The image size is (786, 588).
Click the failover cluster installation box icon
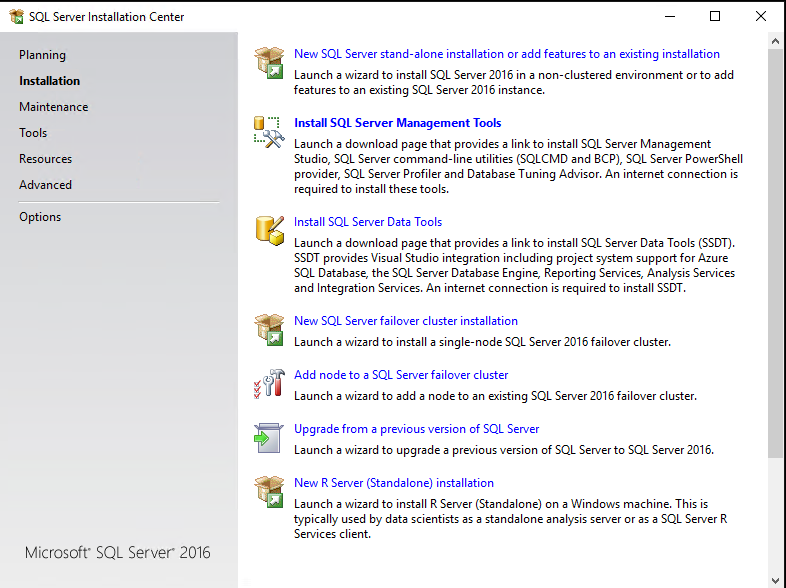pos(269,329)
